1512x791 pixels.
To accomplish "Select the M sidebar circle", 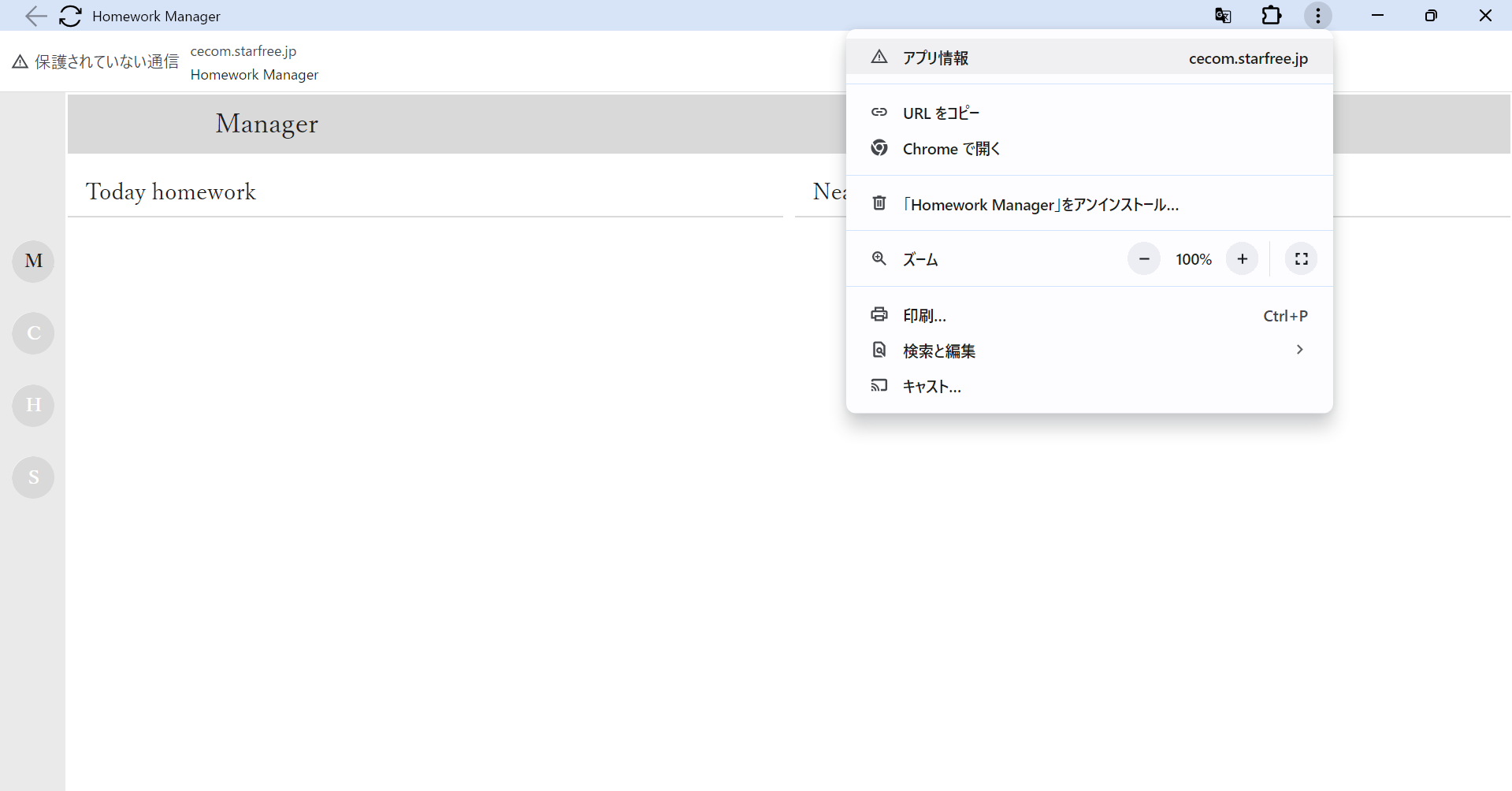I will [x=33, y=261].
